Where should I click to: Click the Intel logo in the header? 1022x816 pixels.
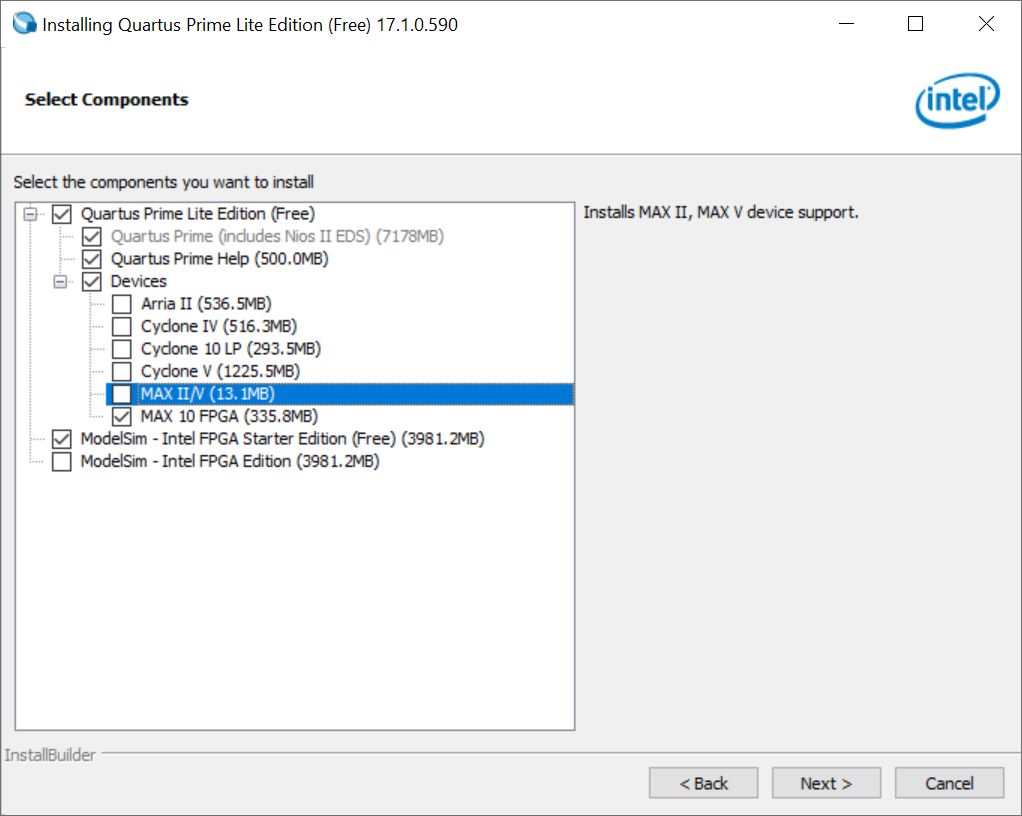point(956,100)
